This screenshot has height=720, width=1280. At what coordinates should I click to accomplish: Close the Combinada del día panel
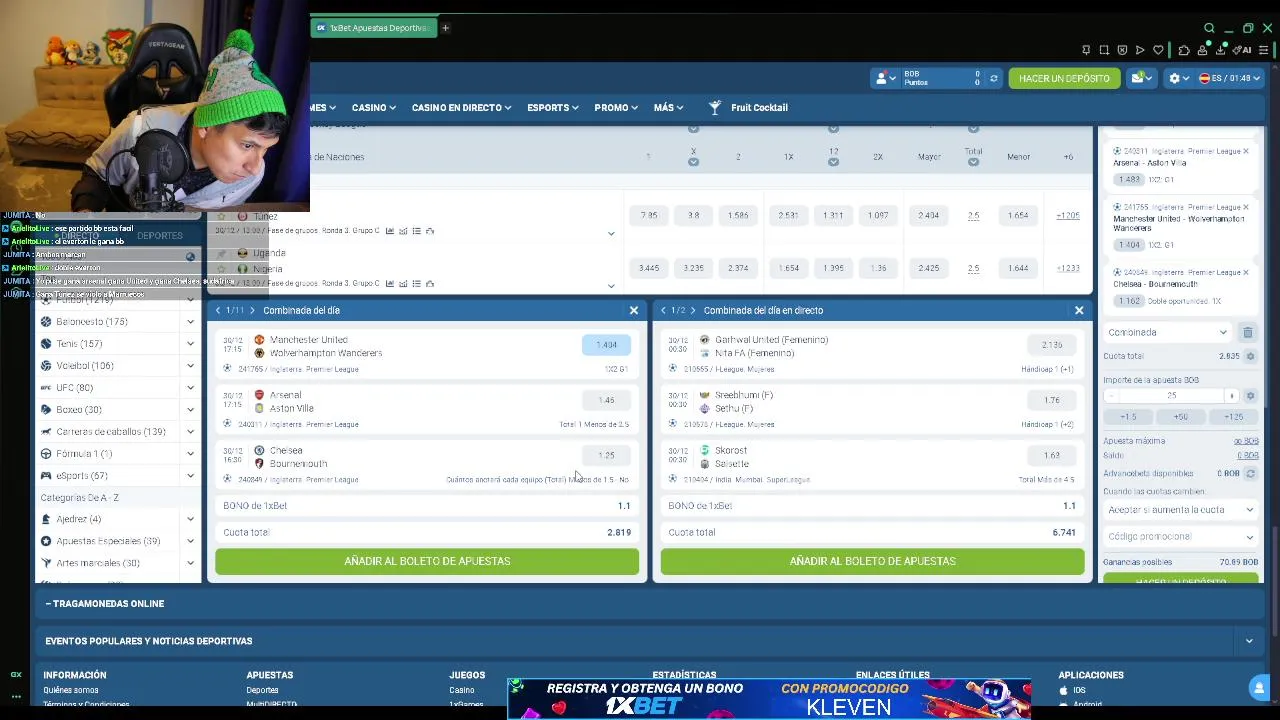(x=634, y=310)
